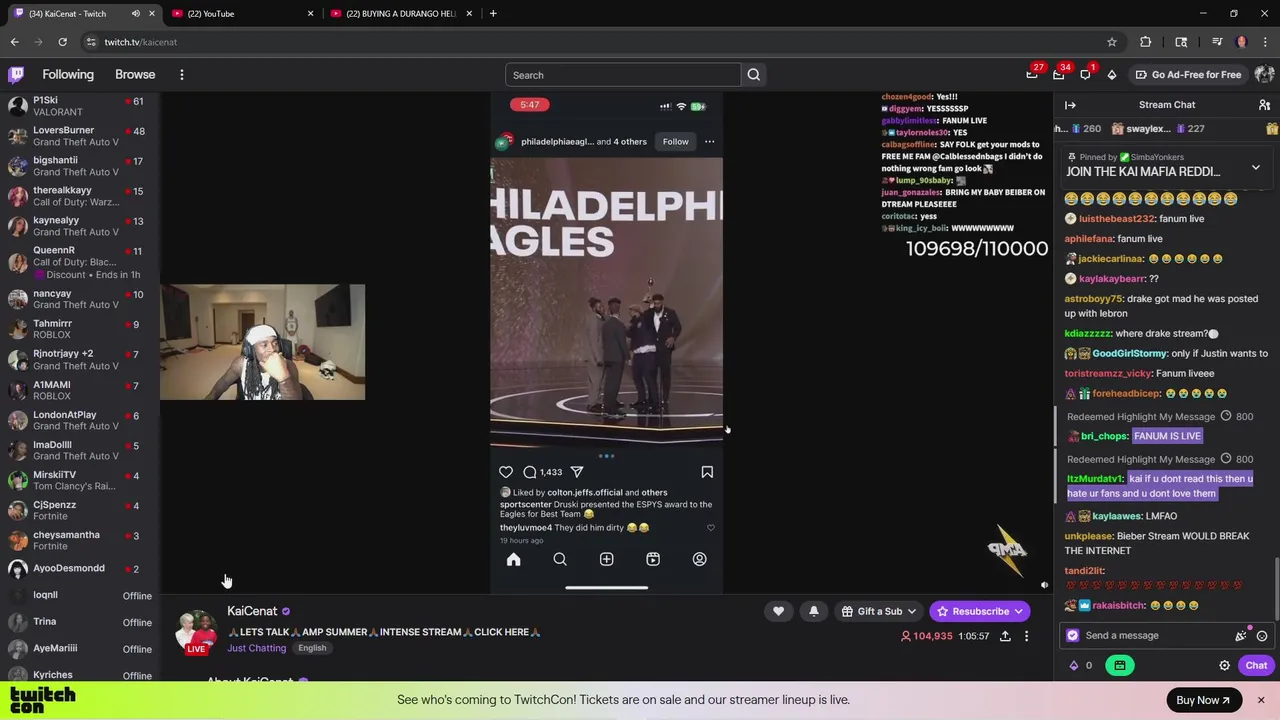The height and width of the screenshot is (720, 1280).
Task: Click the Go Ad-Free for Free button
Action: pyautogui.click(x=1188, y=75)
